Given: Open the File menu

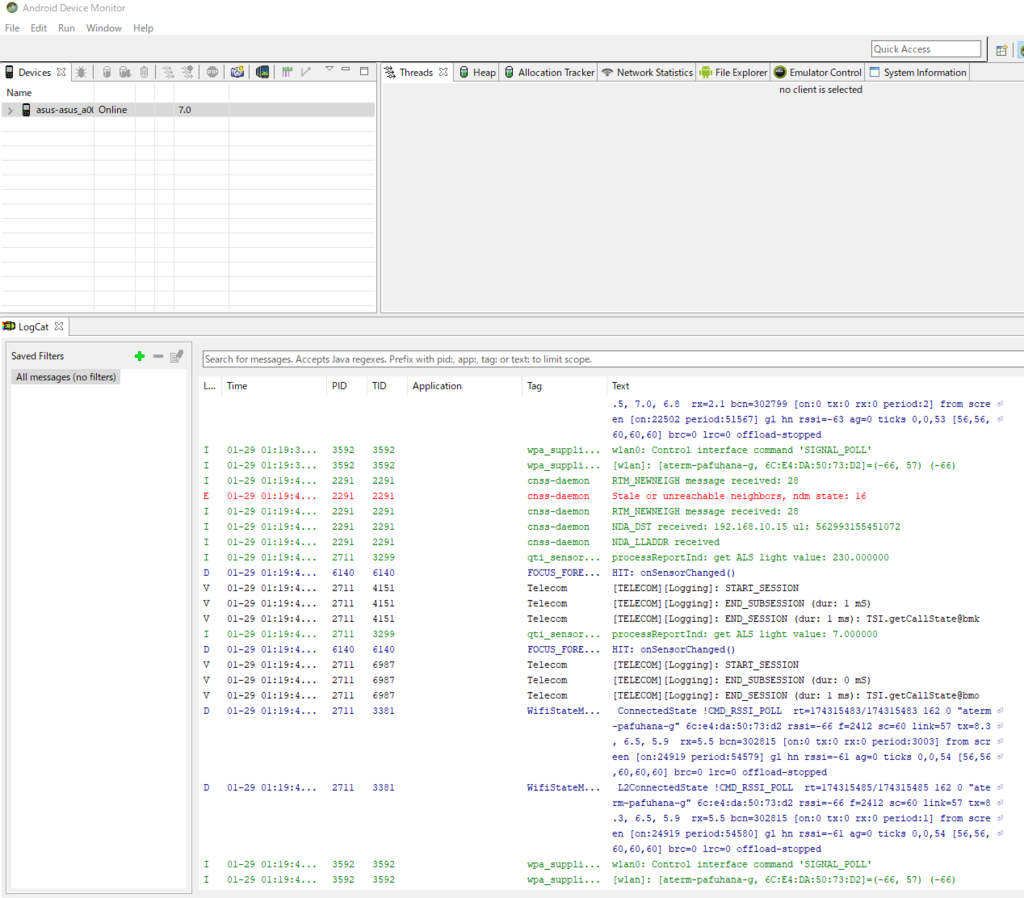Looking at the screenshot, I should 12,28.
